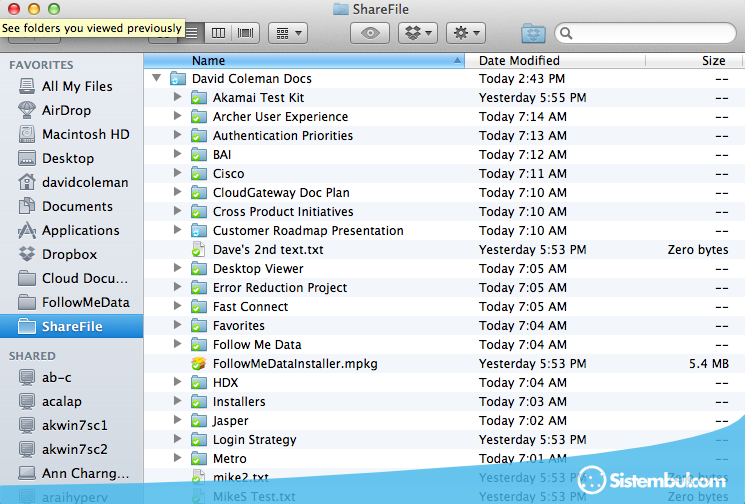The image size is (745, 504).
Task: Expand the Login Strategy folder
Action: [177, 439]
